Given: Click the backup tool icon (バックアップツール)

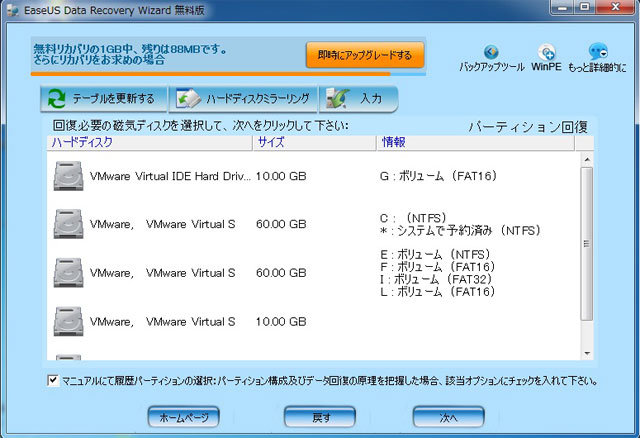Looking at the screenshot, I should (491, 52).
